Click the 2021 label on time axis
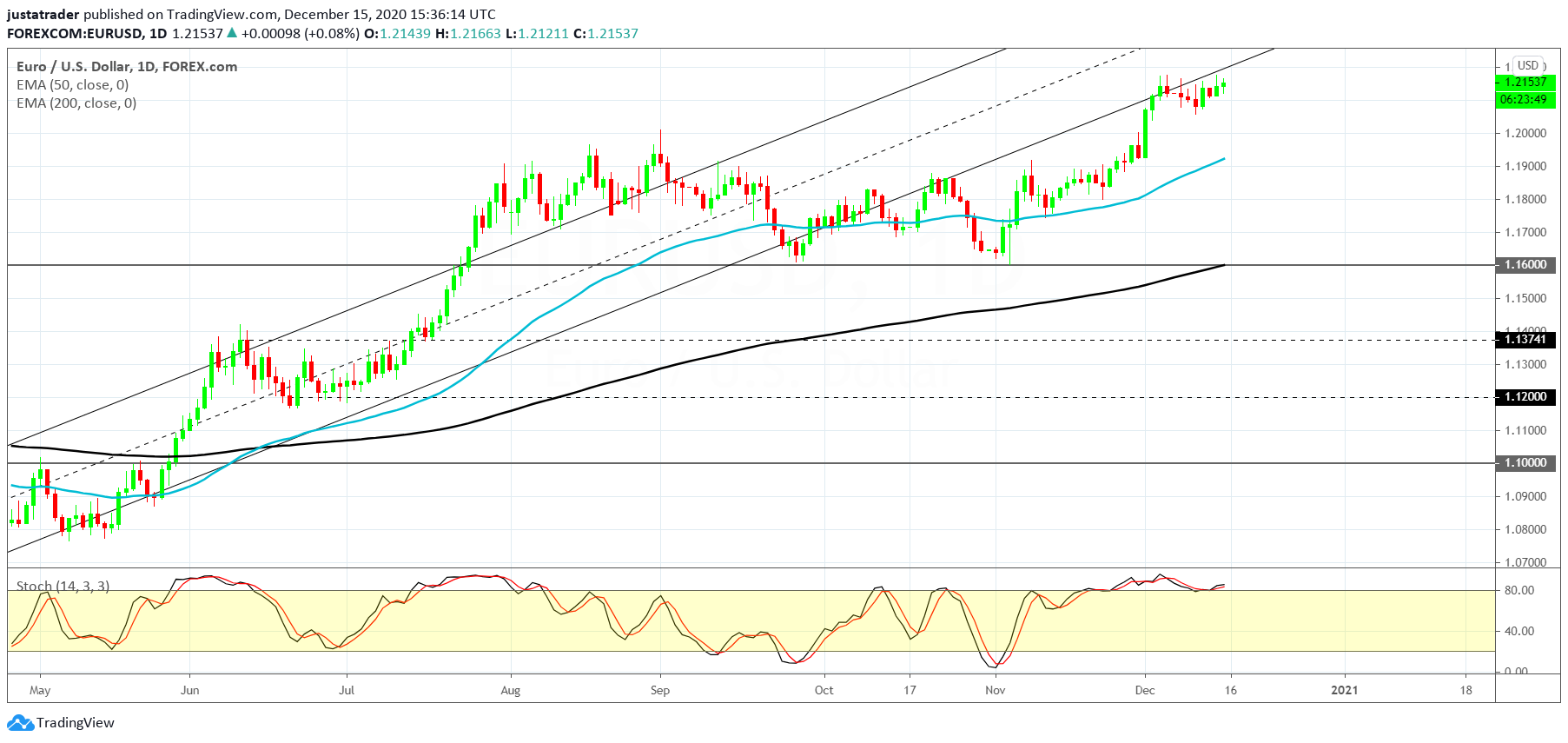The width and height of the screenshot is (1568, 743). pyautogui.click(x=1345, y=691)
